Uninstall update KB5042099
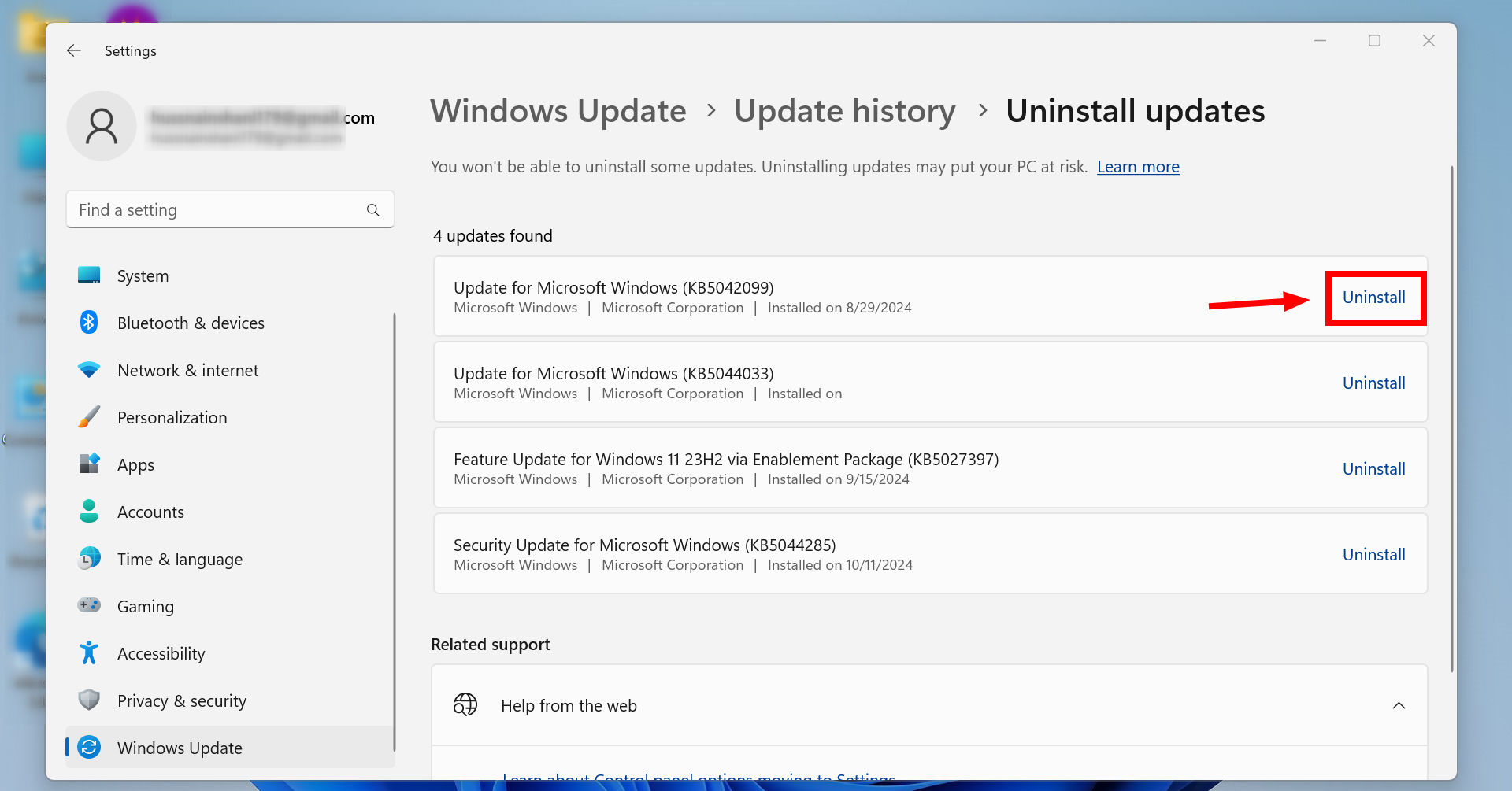Image resolution: width=1512 pixels, height=791 pixels. [x=1374, y=298]
